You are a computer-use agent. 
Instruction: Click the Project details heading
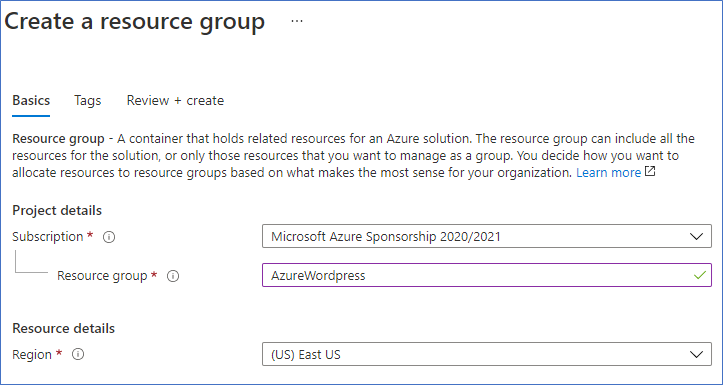coord(57,211)
